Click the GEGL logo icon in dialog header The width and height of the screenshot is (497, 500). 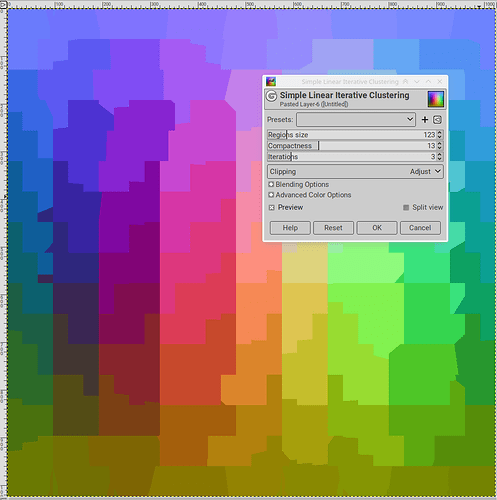pyautogui.click(x=271, y=96)
